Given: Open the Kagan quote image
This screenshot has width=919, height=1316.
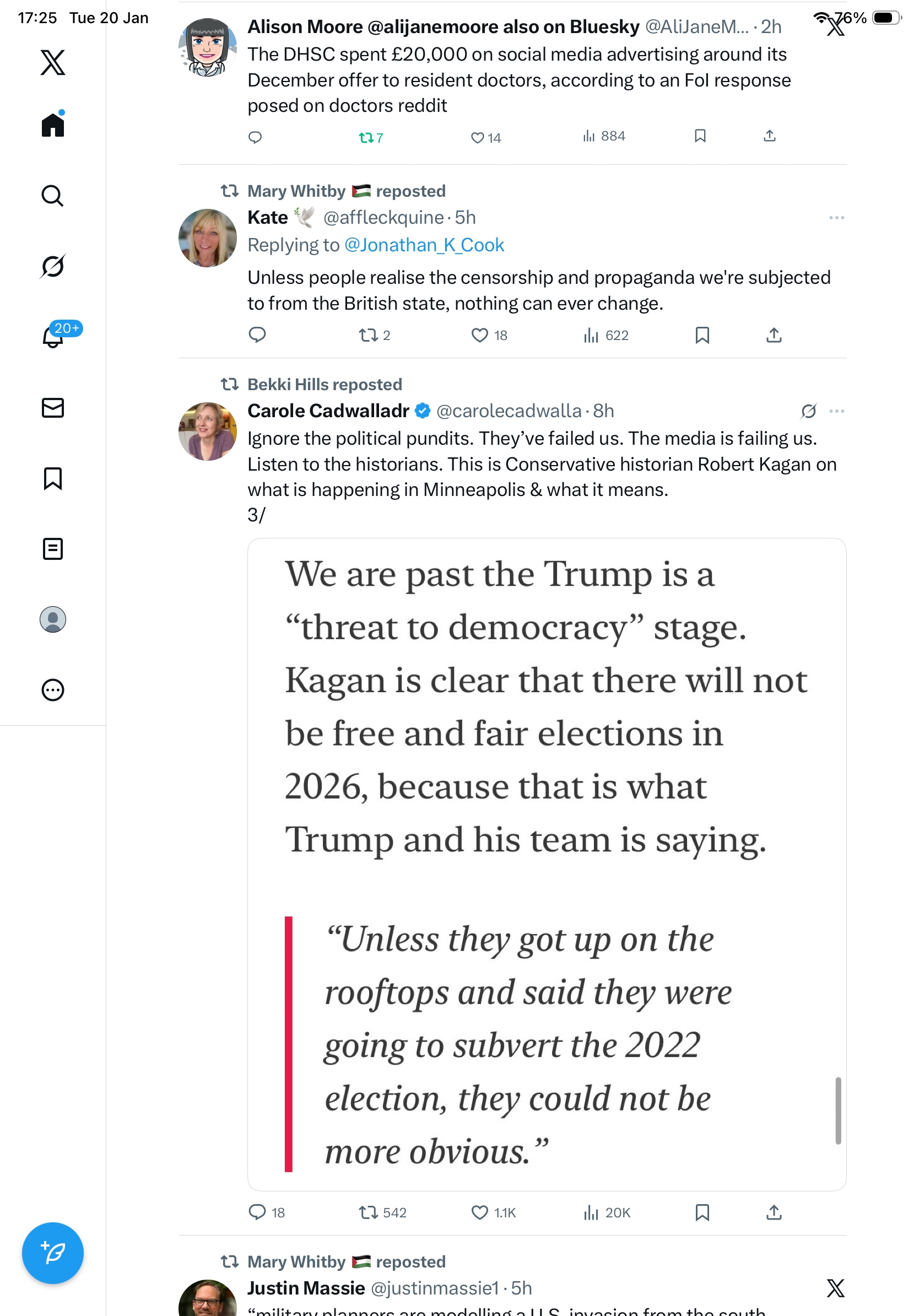Looking at the screenshot, I should pyautogui.click(x=547, y=864).
